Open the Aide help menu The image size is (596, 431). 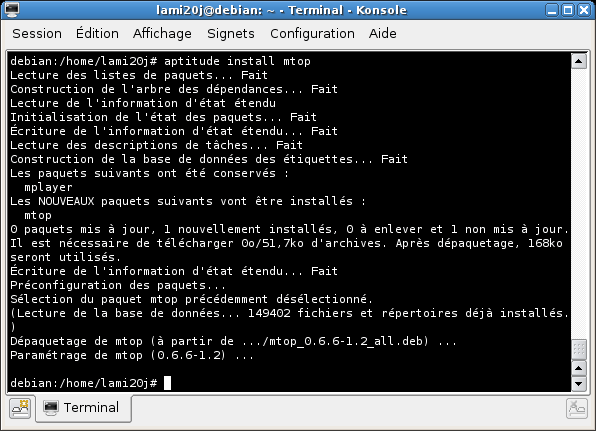pos(383,33)
